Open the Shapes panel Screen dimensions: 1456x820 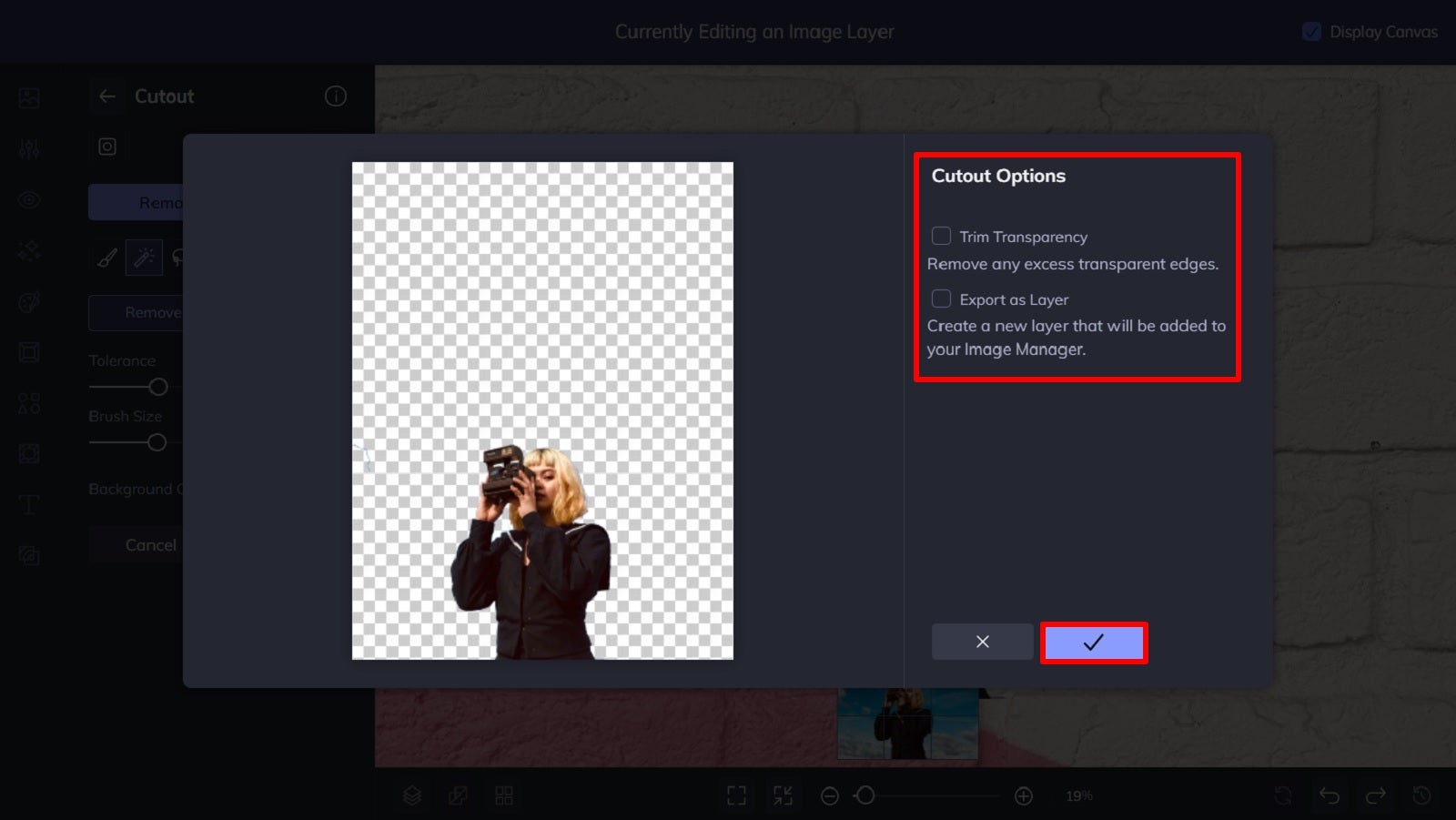pos(28,402)
